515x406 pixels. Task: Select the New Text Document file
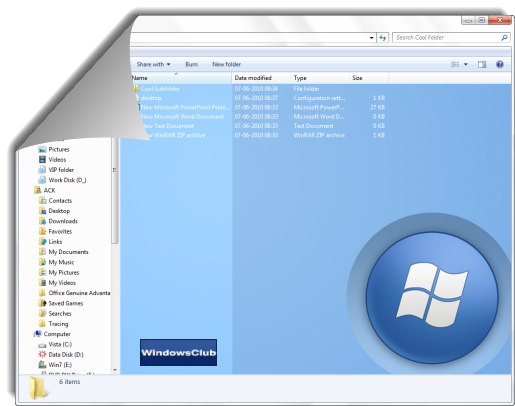(x=168, y=126)
